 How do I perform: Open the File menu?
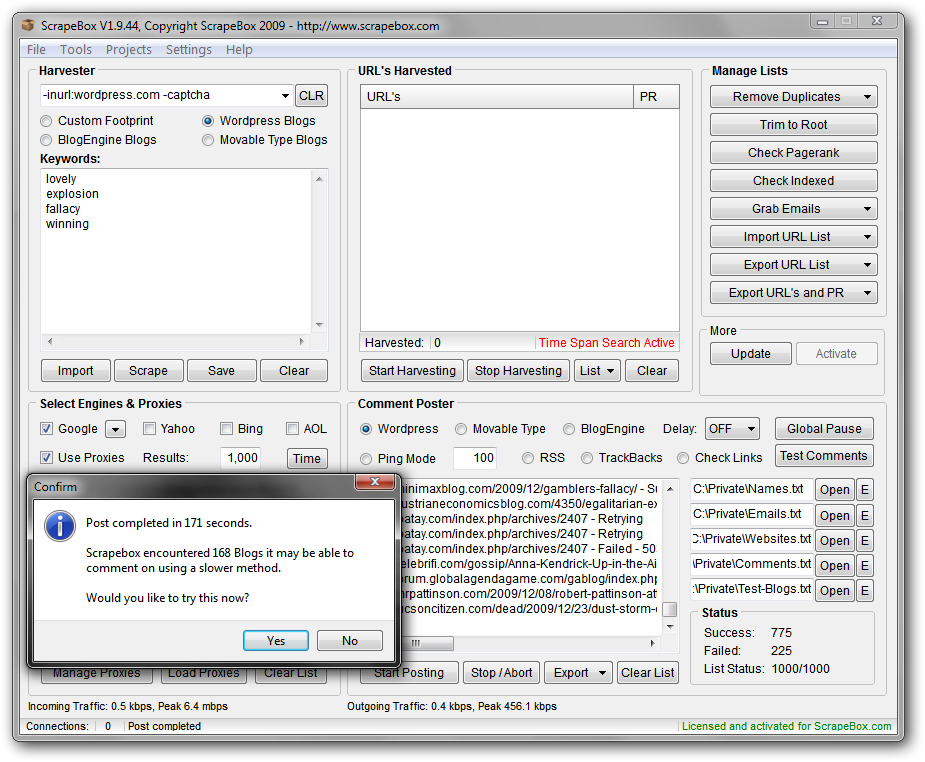point(36,50)
